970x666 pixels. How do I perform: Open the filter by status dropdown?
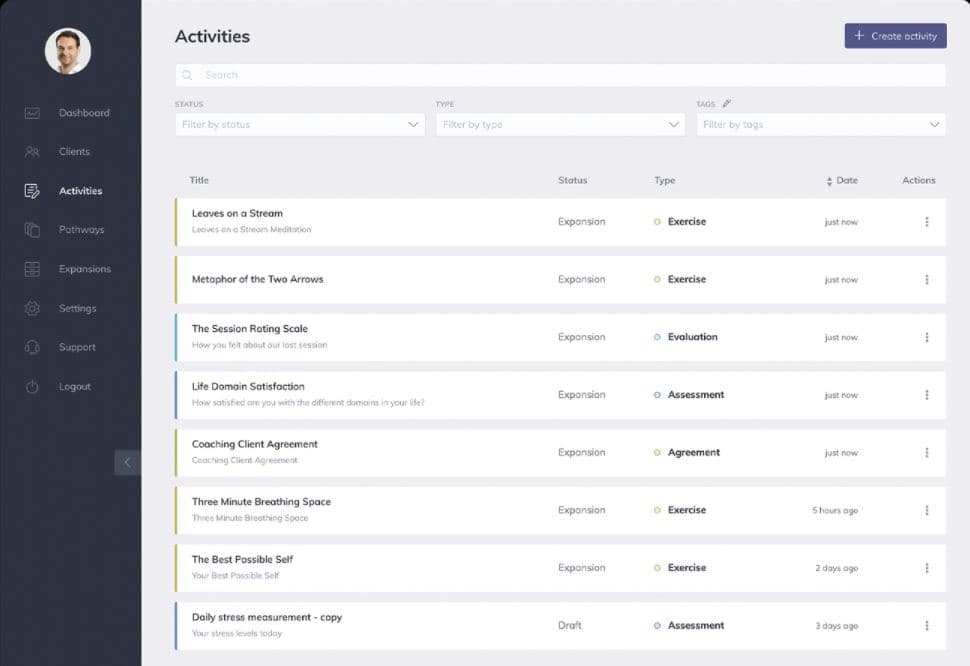coord(299,124)
